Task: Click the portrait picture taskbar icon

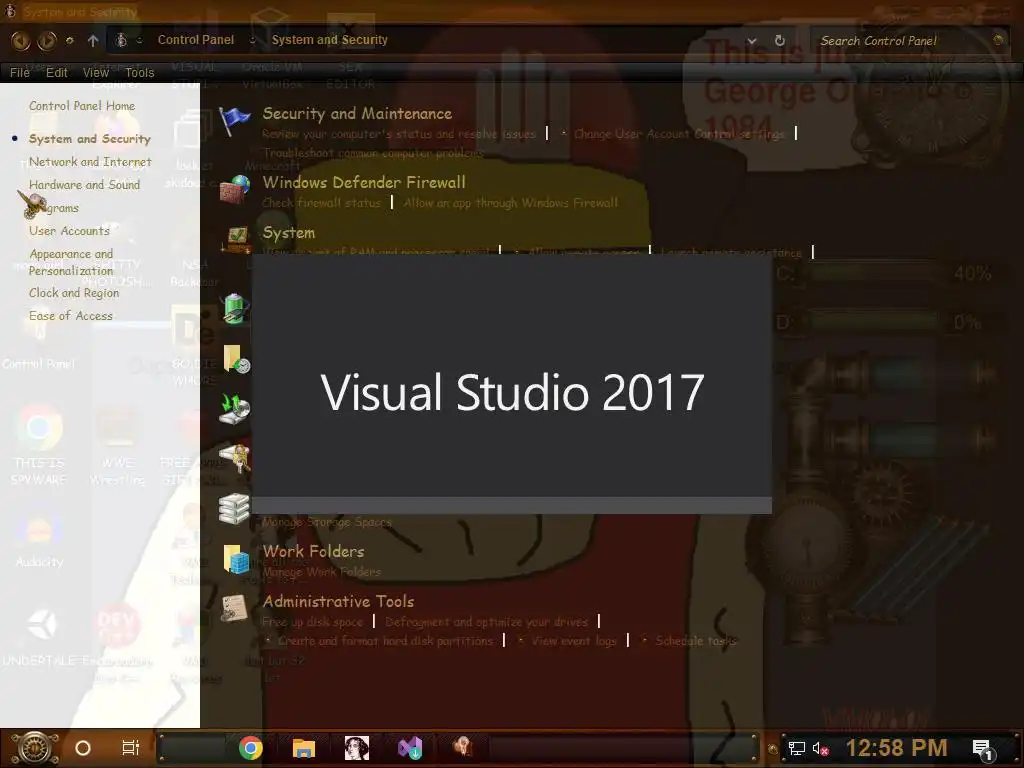Action: (x=357, y=748)
